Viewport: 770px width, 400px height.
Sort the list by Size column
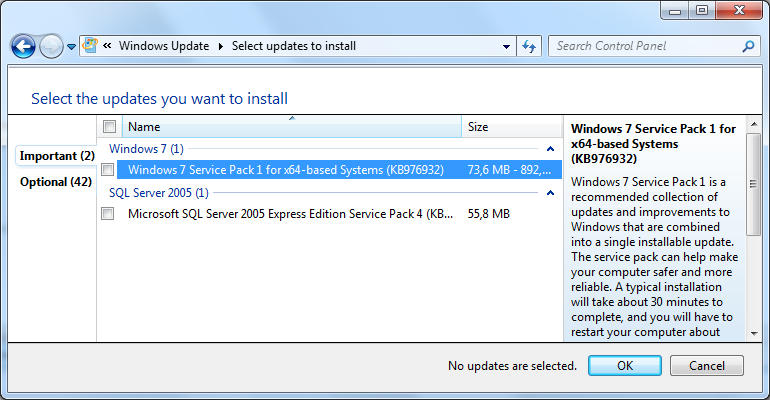click(512, 127)
